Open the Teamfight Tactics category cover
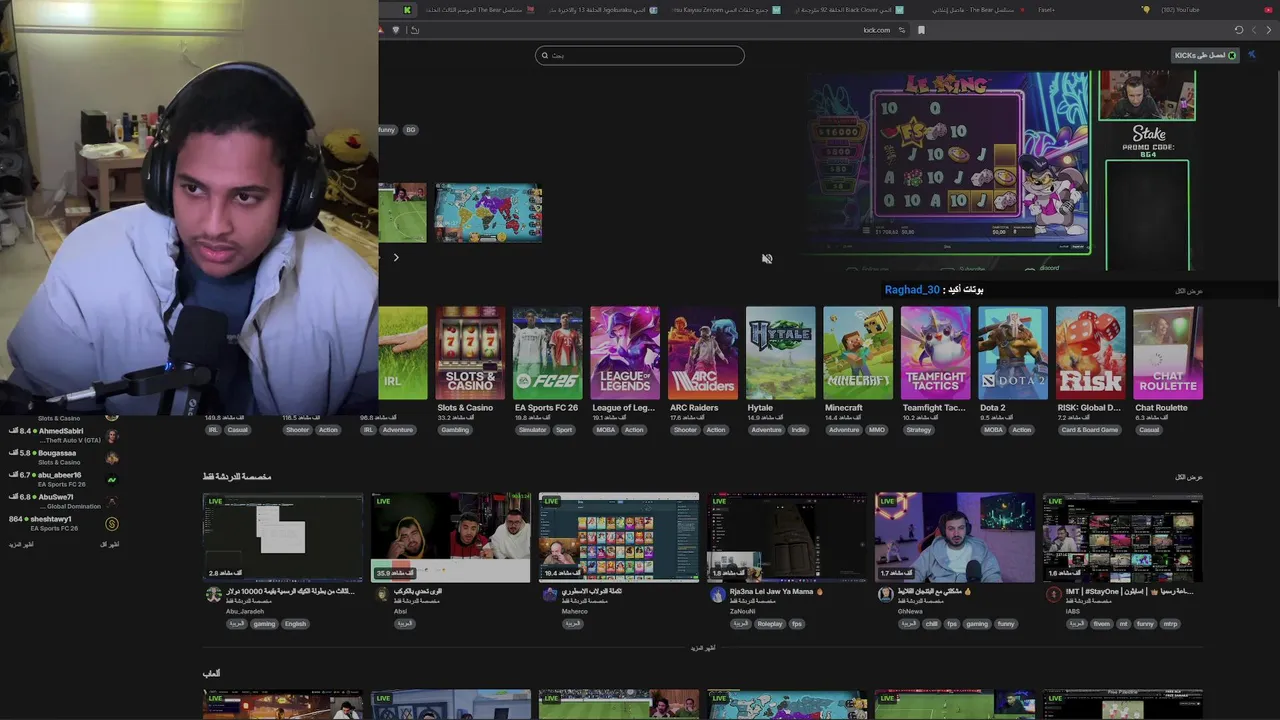Screen dimensions: 1280x720 (935, 352)
